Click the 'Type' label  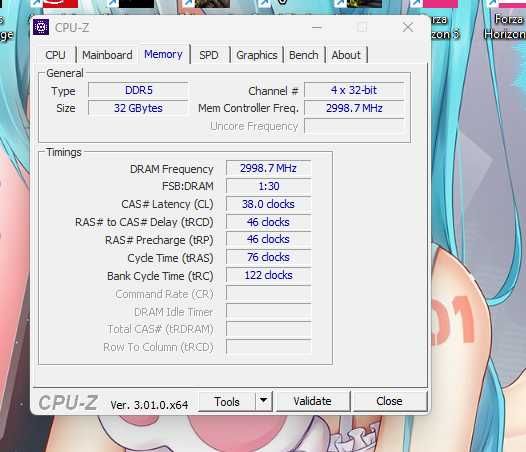tap(63, 91)
